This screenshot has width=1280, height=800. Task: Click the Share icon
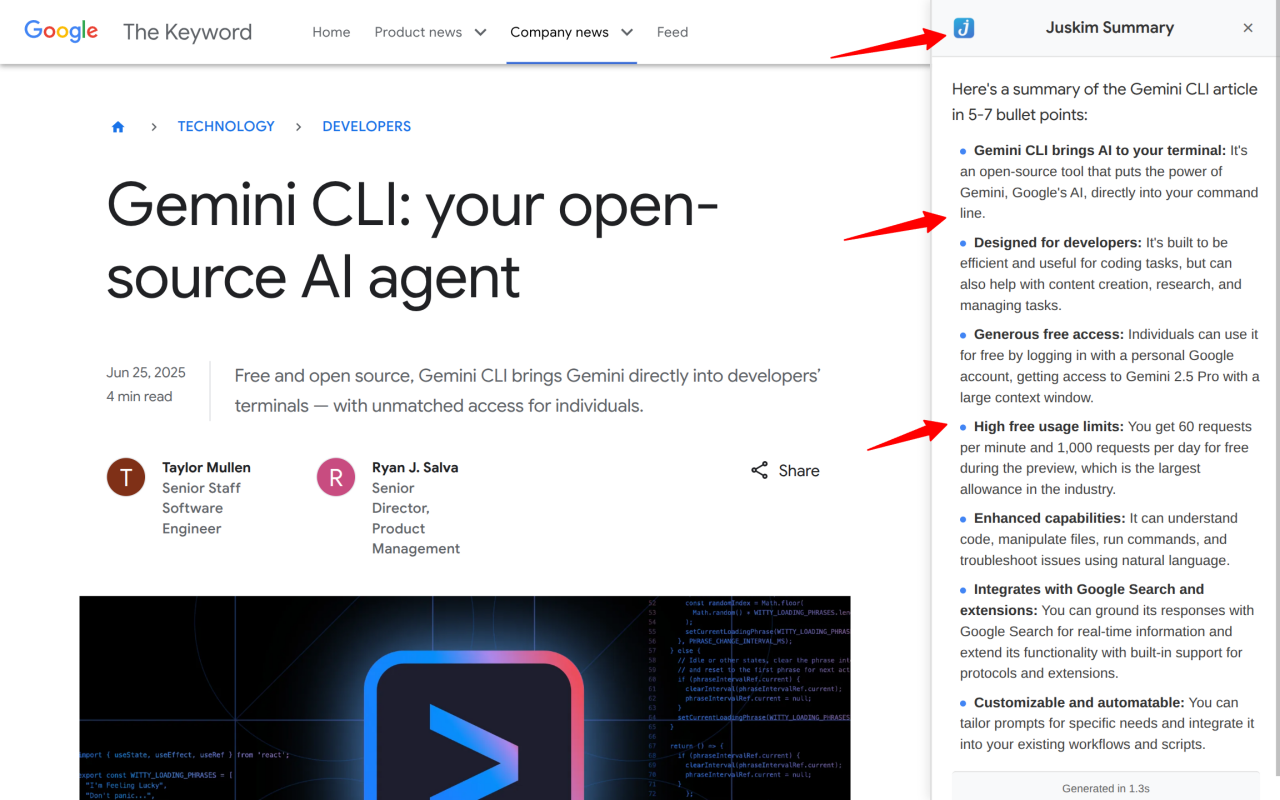point(760,470)
